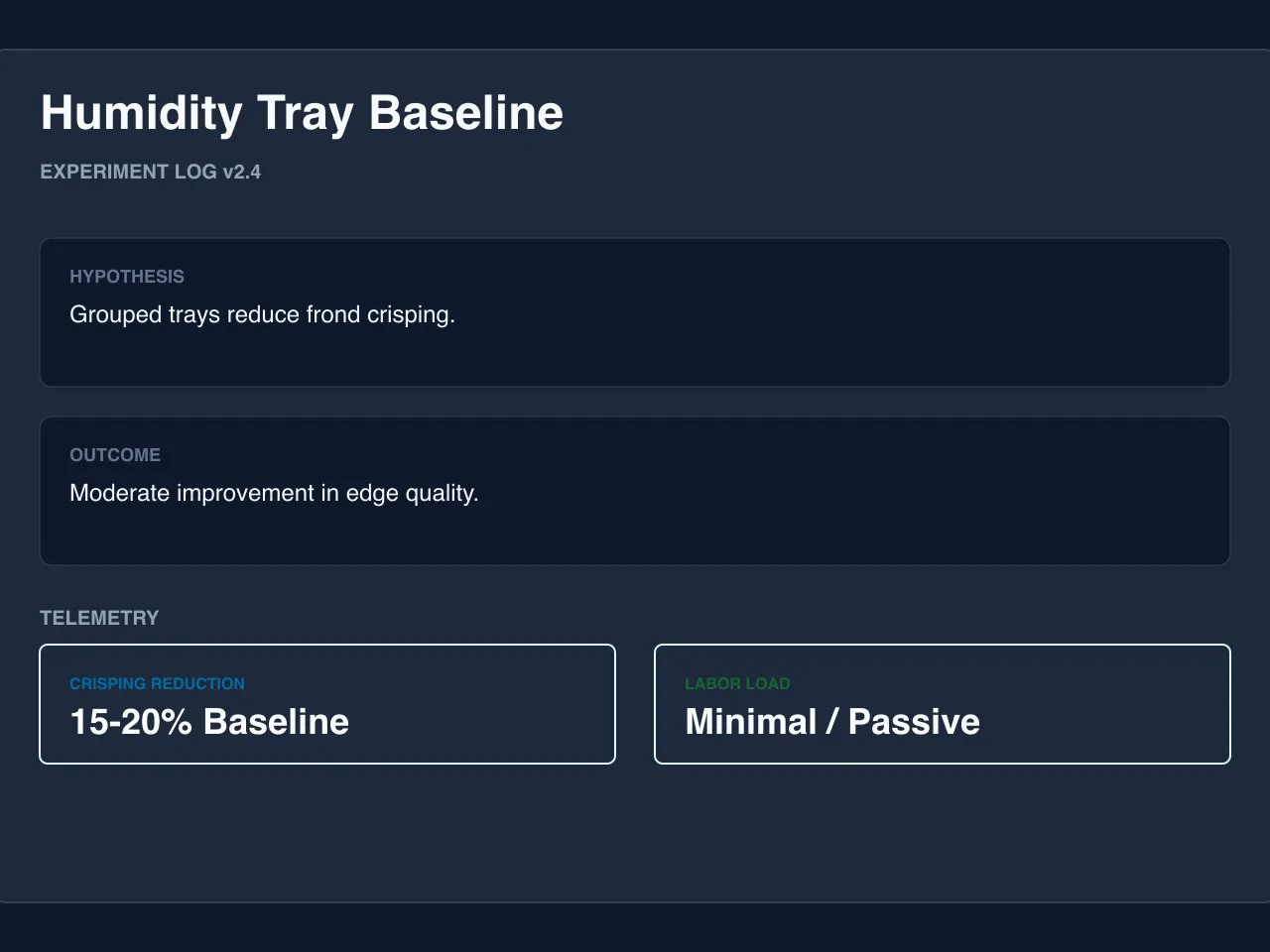
Task: Click the LABOR LOAD metric label
Action: pos(737,683)
